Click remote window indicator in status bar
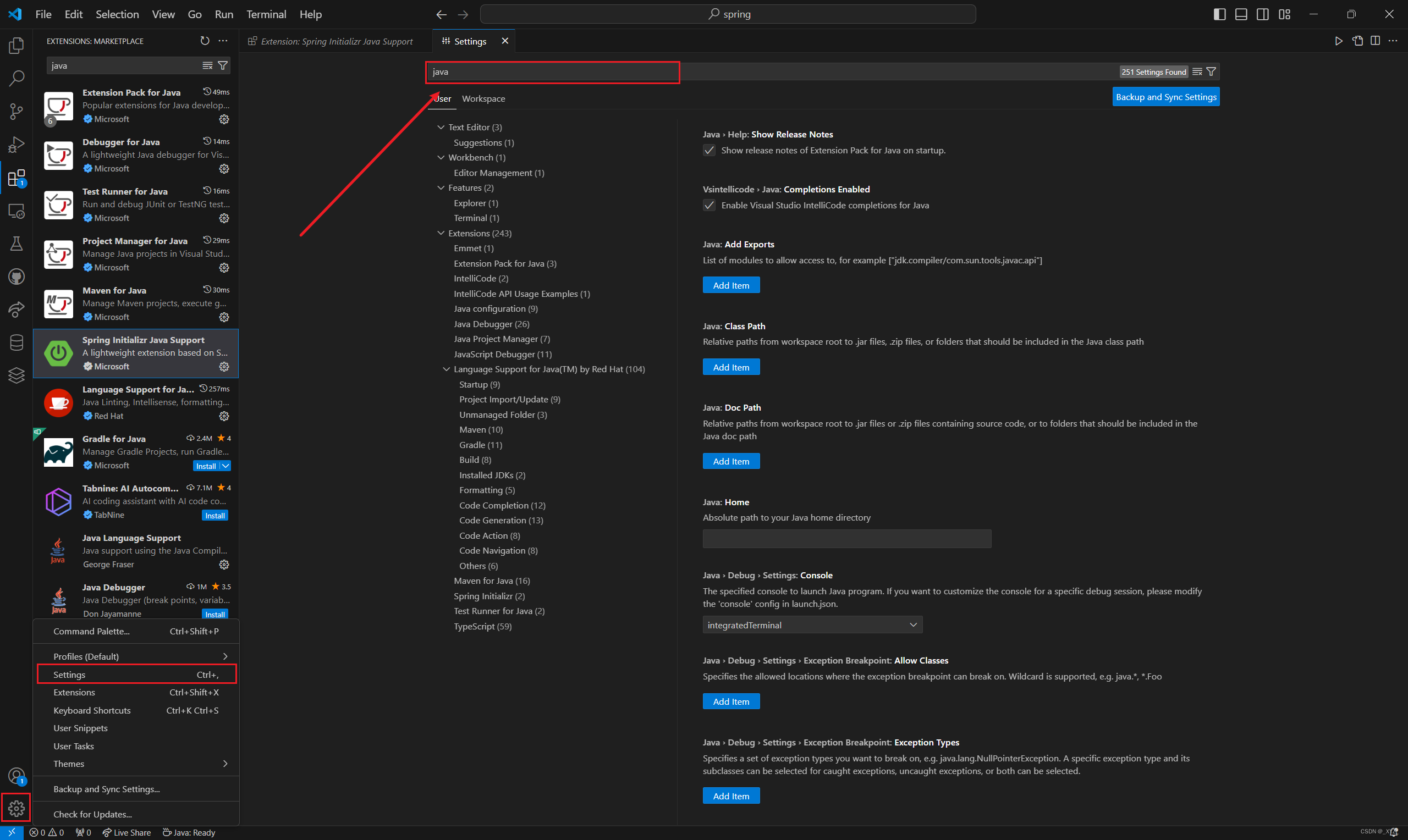The height and width of the screenshot is (840, 1408). (x=12, y=833)
